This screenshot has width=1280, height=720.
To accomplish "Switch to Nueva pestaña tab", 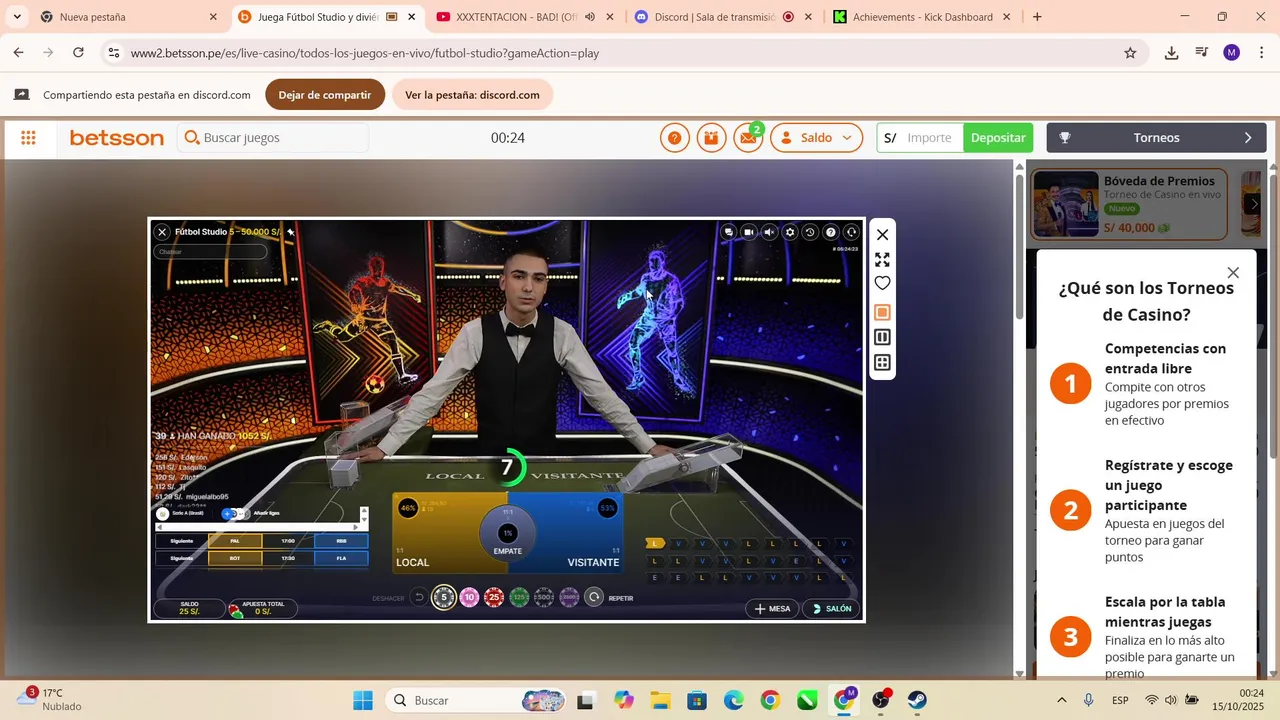I will [127, 17].
